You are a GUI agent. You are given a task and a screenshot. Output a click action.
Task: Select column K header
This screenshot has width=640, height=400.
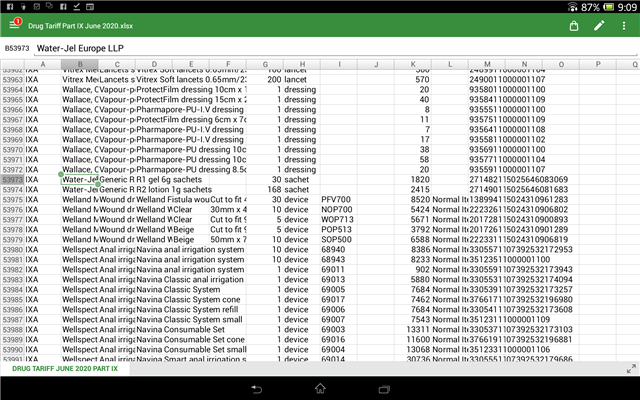(x=413, y=64)
